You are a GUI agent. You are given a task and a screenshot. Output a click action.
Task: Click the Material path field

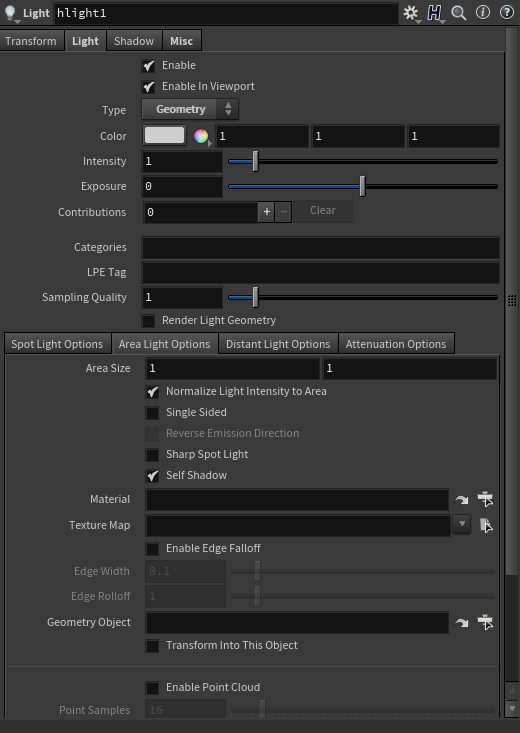[x=297, y=500]
